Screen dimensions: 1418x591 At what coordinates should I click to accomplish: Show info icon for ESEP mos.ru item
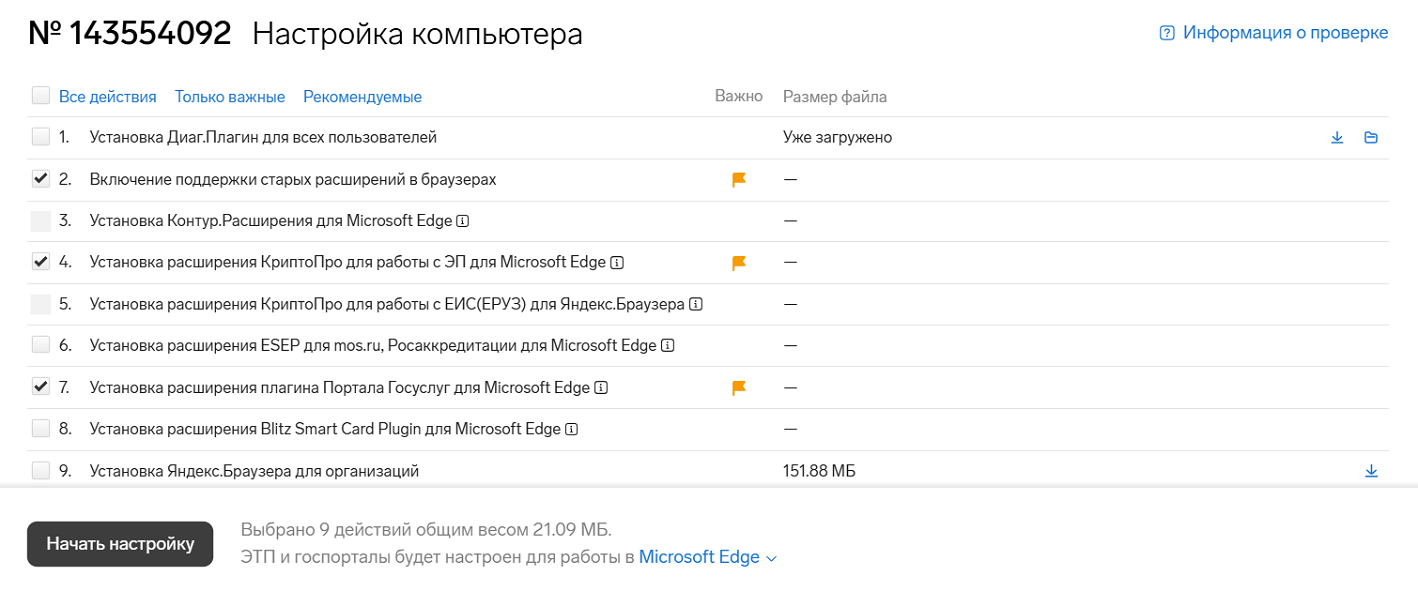point(668,346)
